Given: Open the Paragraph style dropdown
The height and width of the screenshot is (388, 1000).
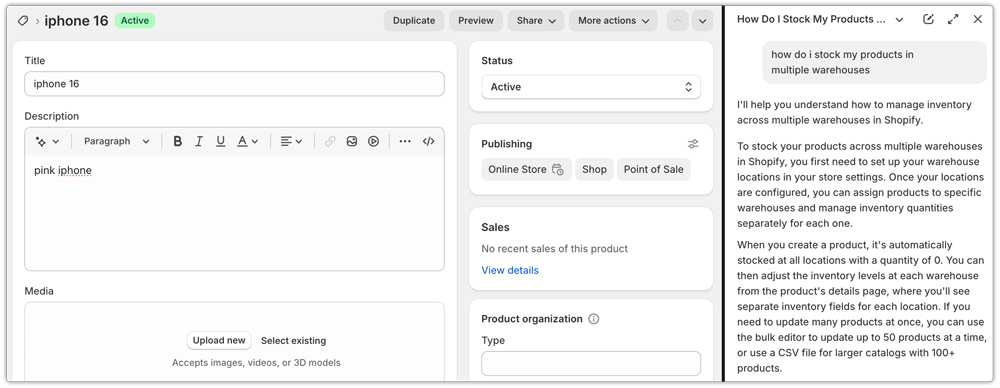Looking at the screenshot, I should pyautogui.click(x=117, y=141).
